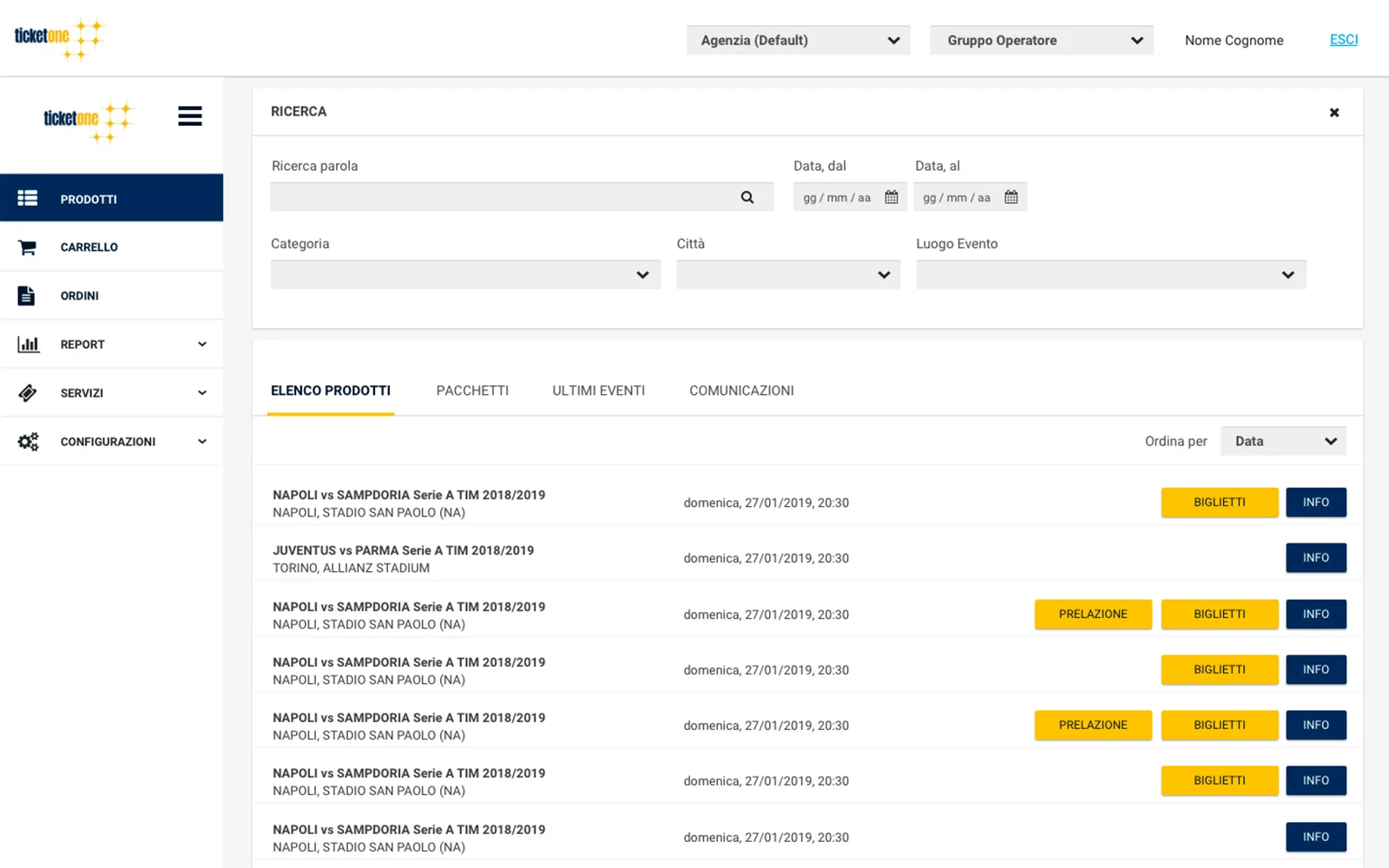Click the Prodotti list icon
Screen dimensions: 1389x868
[28, 198]
